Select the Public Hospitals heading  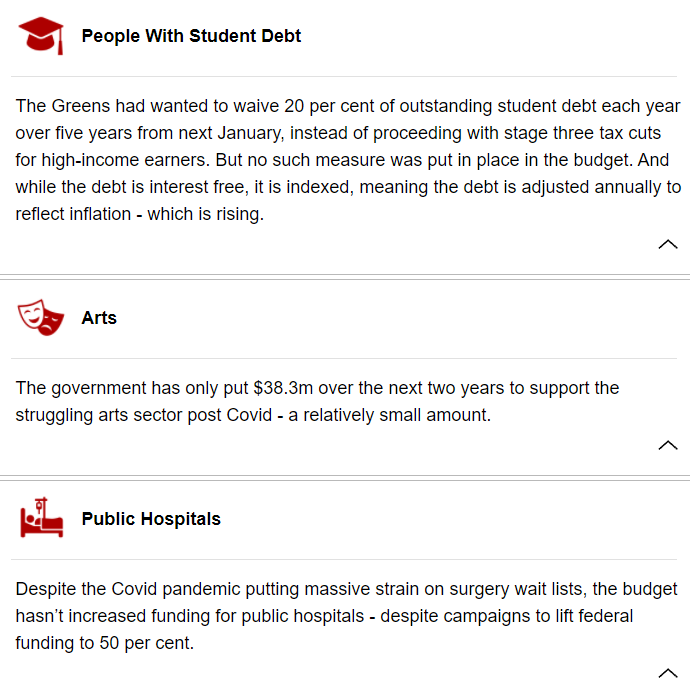pyautogui.click(x=151, y=519)
